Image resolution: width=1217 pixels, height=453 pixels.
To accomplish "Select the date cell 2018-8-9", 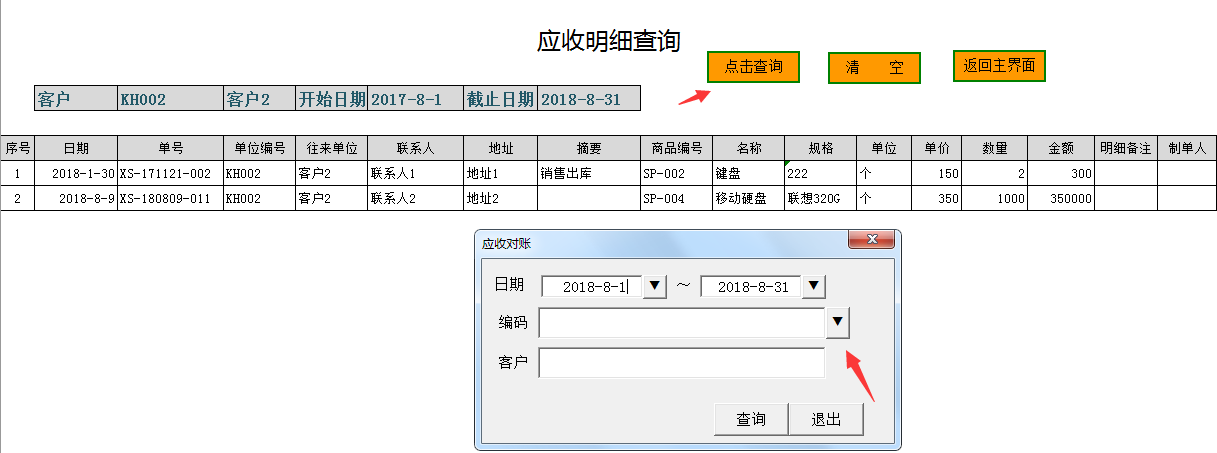I will (76, 198).
